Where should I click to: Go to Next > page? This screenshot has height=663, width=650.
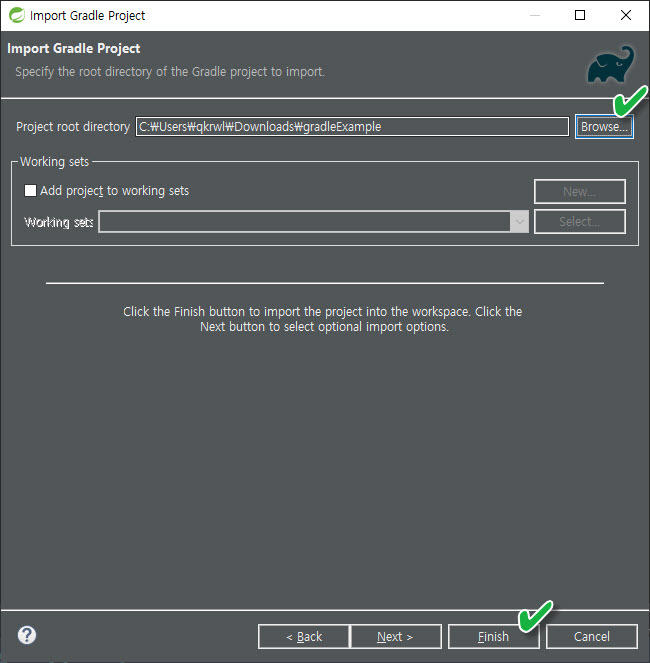[x=395, y=636]
